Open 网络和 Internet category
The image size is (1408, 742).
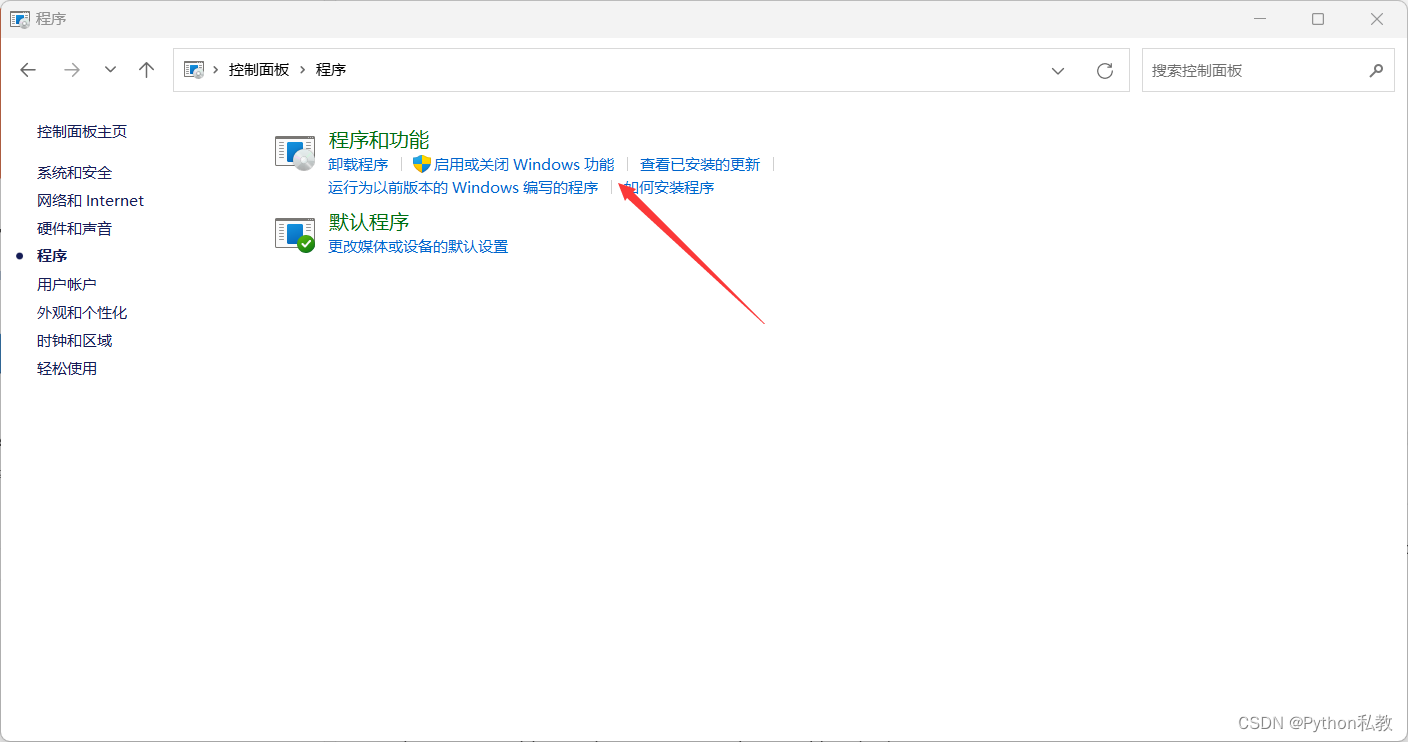click(91, 201)
